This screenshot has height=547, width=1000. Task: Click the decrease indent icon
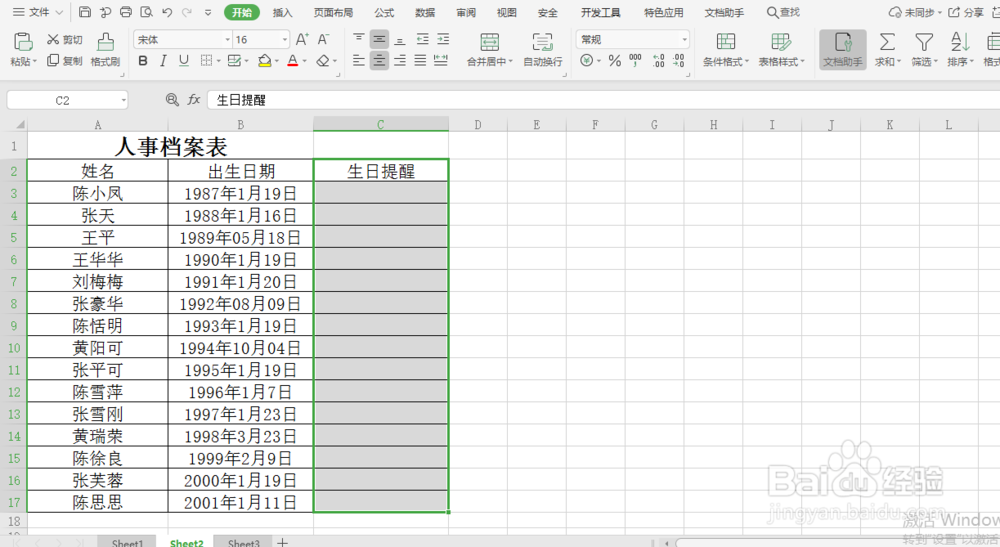(x=422, y=40)
